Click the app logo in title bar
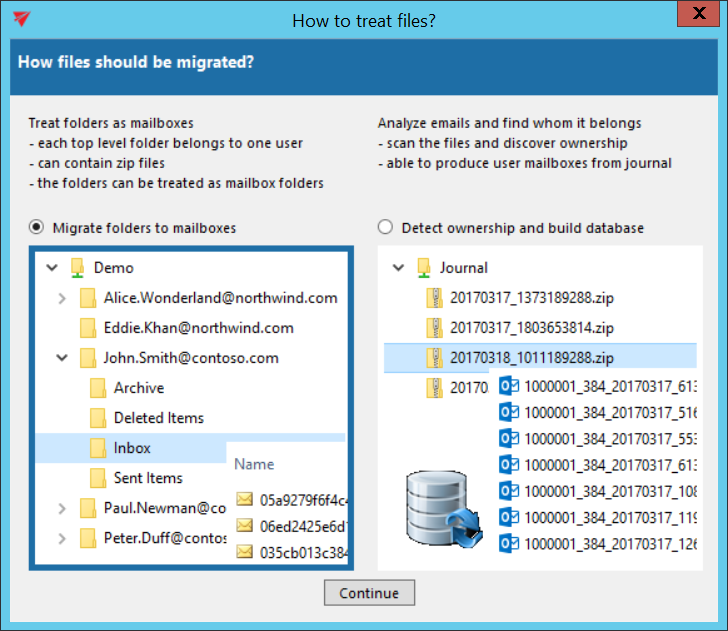This screenshot has height=631, width=728. coord(22,19)
